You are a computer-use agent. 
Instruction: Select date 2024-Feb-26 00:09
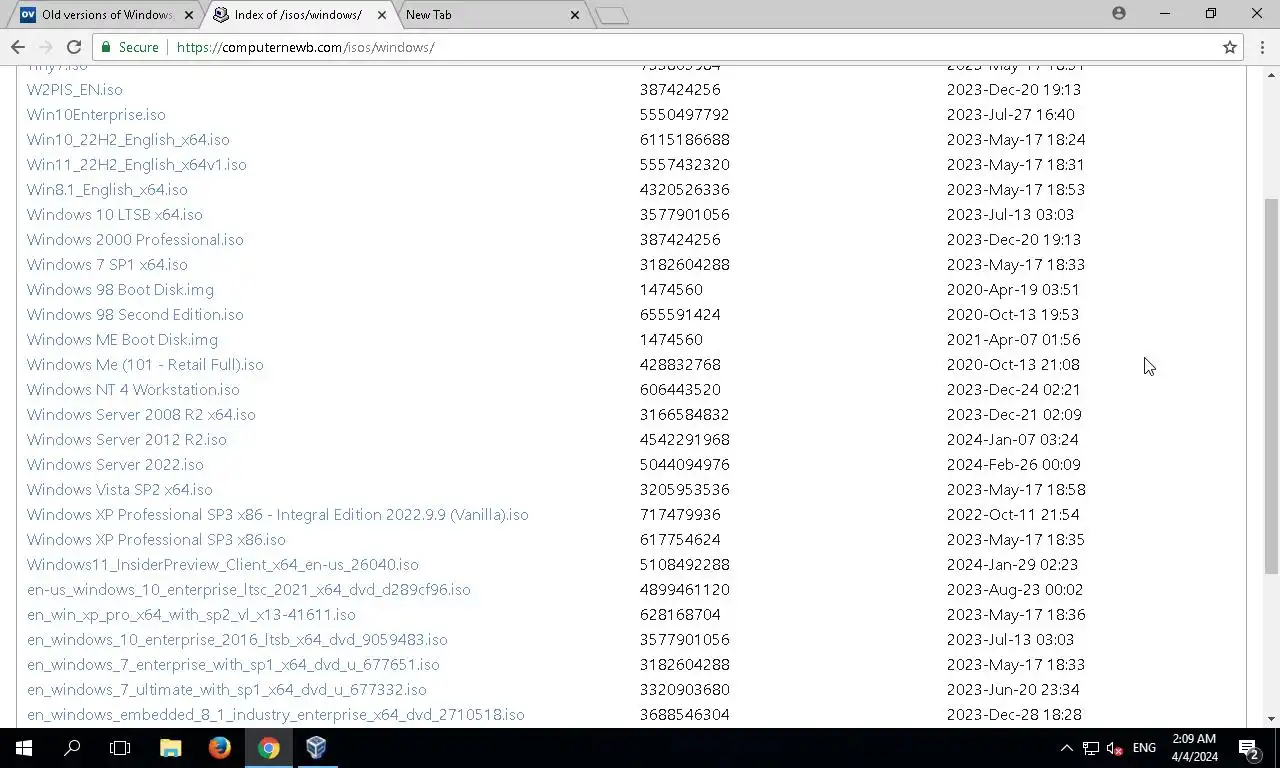(1014, 464)
